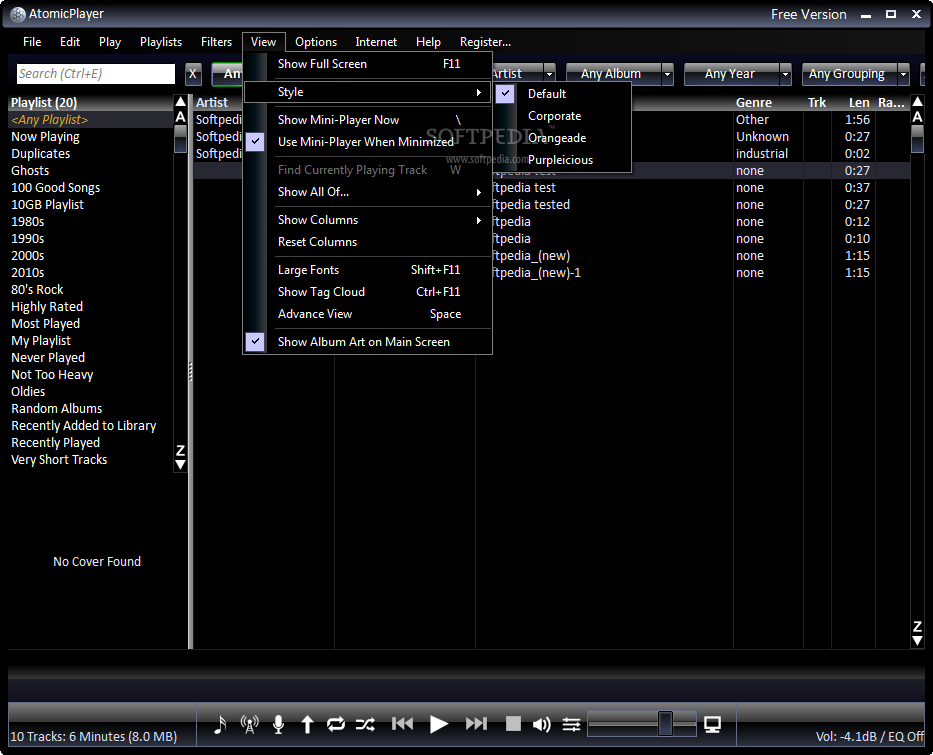Skip to the previous track

point(402,723)
